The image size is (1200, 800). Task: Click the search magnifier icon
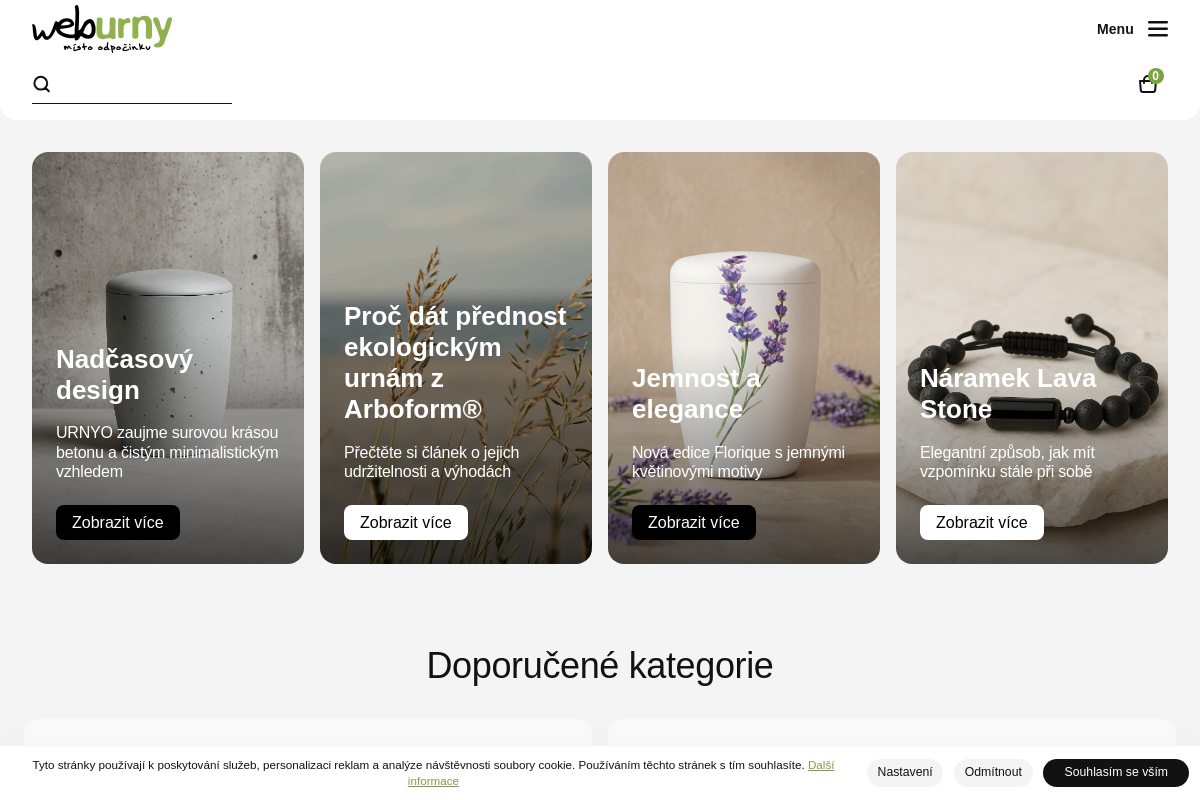[x=42, y=84]
